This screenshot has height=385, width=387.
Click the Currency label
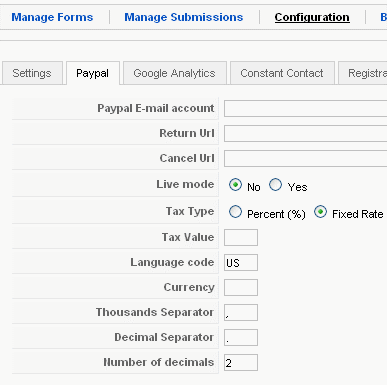click(189, 287)
